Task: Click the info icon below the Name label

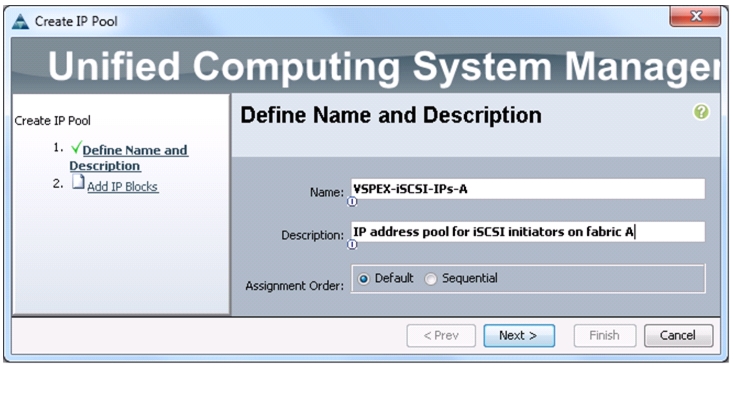Action: tap(352, 202)
